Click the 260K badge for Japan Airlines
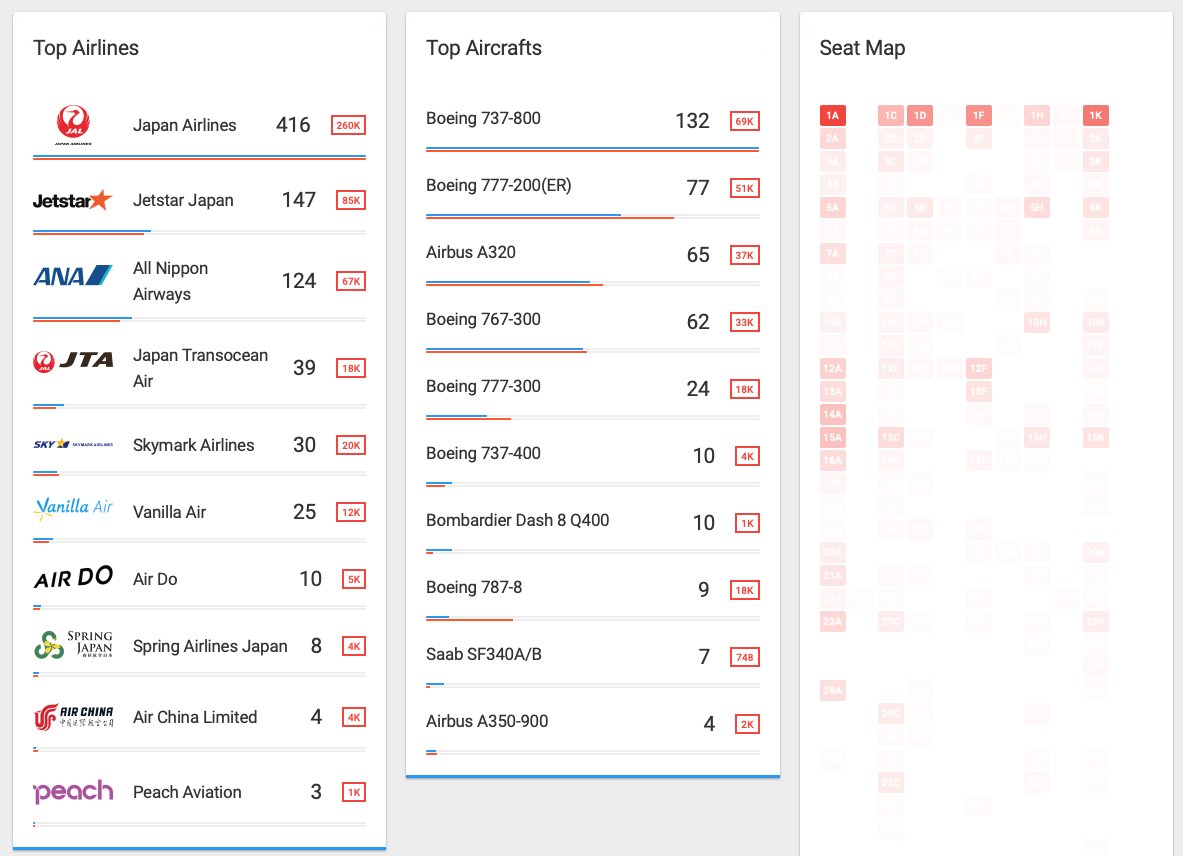Image resolution: width=1183 pixels, height=856 pixels. point(349,125)
